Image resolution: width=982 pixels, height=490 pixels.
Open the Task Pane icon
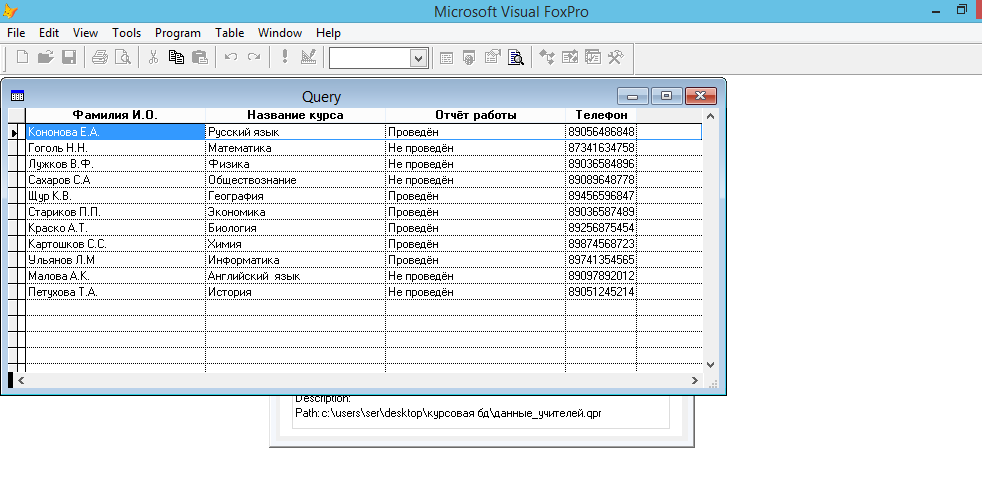pyautogui.click(x=592, y=58)
